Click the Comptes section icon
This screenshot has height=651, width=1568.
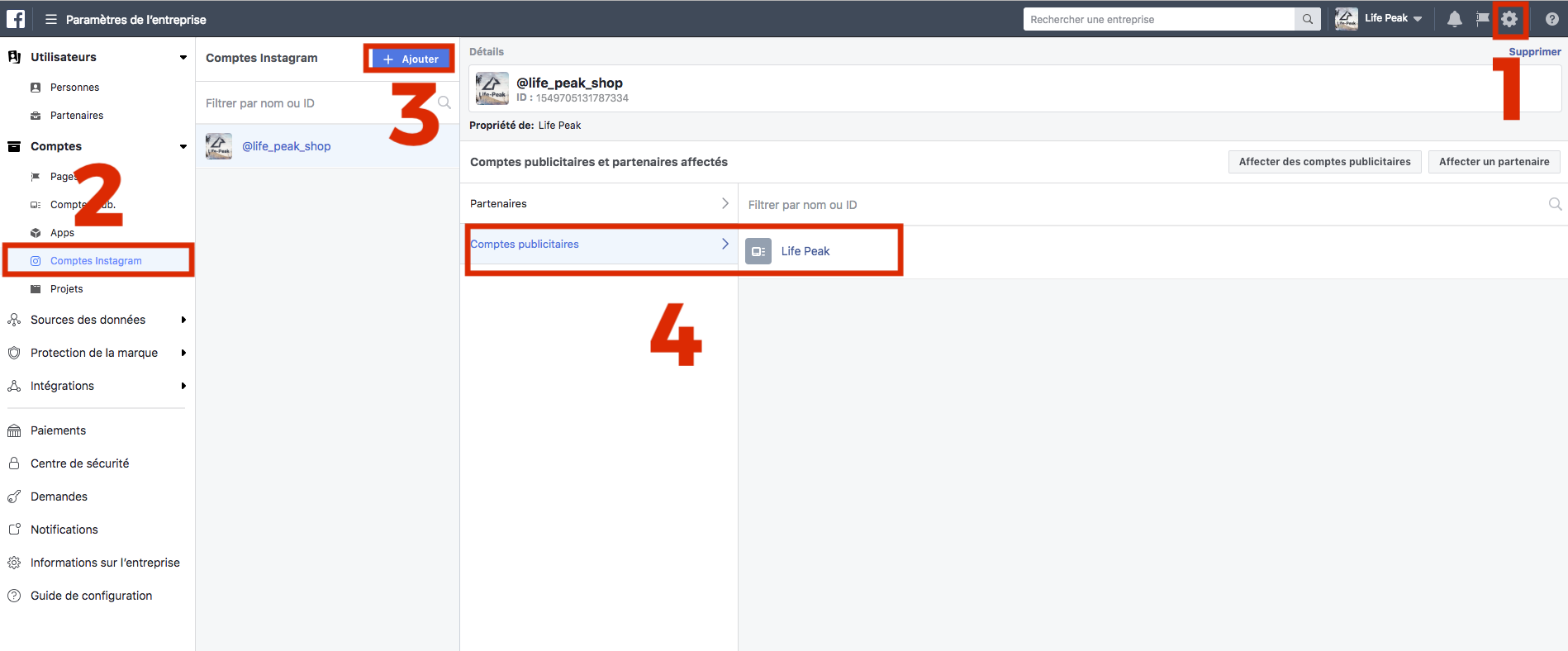pyautogui.click(x=14, y=146)
